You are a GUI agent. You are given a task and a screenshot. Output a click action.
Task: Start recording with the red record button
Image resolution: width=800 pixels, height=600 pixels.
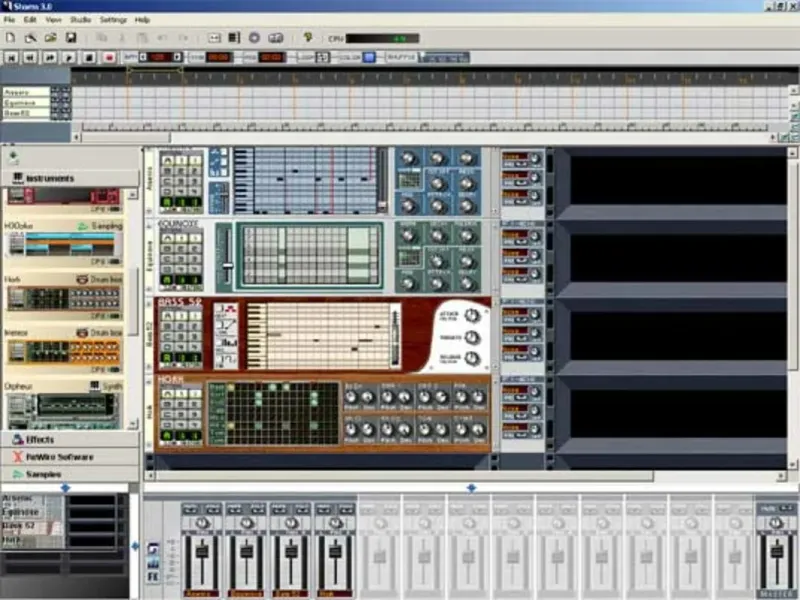tap(109, 57)
